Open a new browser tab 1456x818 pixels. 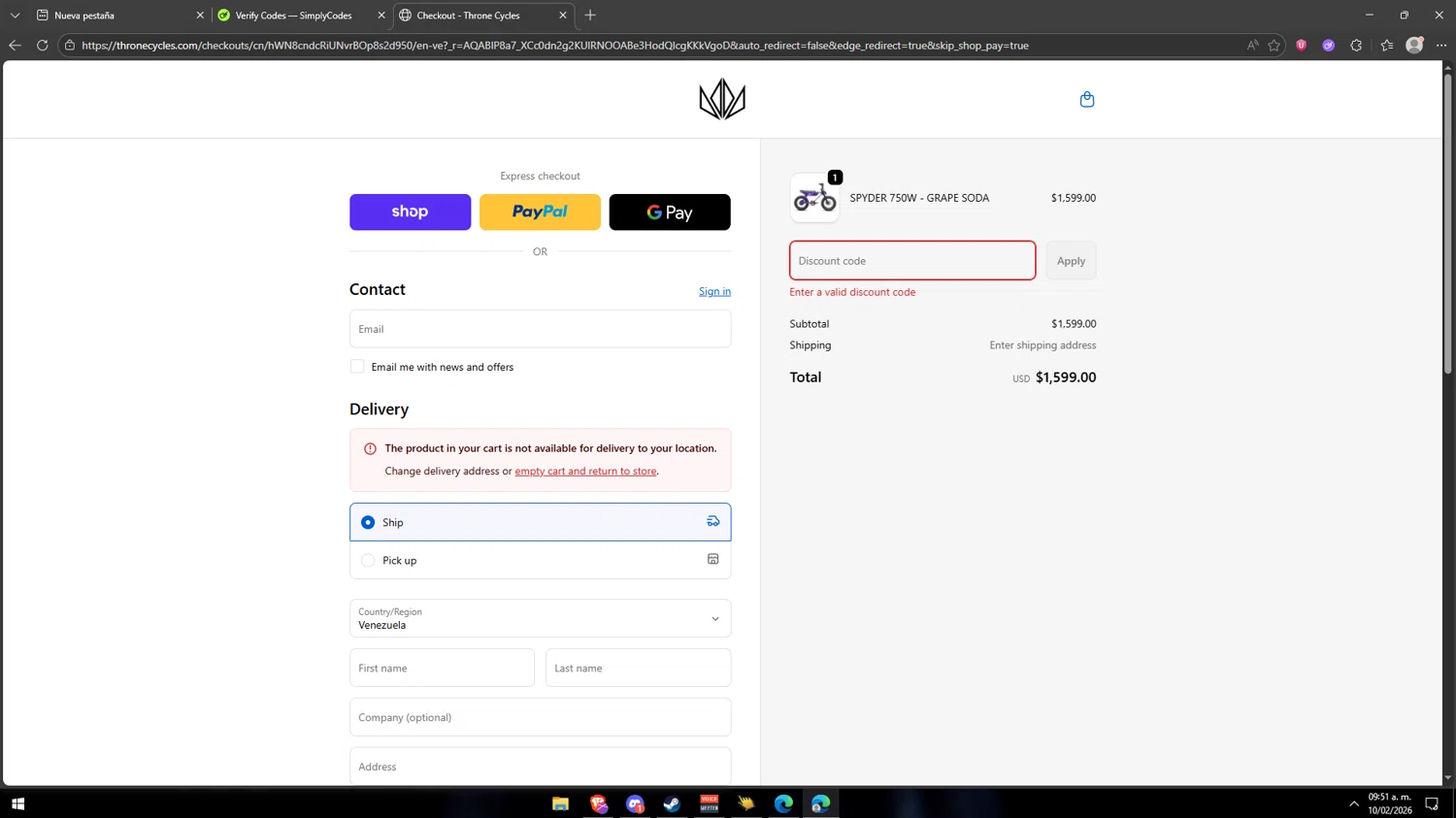590,16
